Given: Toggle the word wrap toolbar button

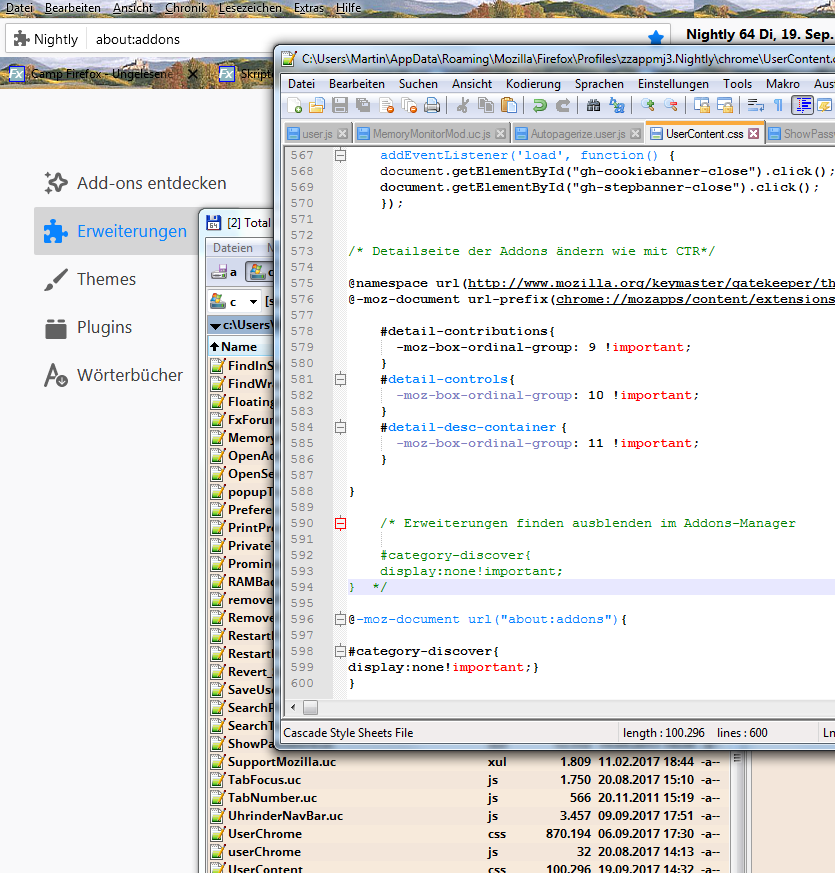Looking at the screenshot, I should pyautogui.click(x=756, y=106).
